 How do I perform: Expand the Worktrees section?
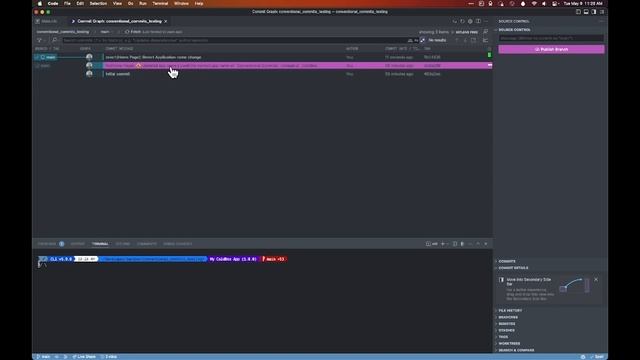509,343
